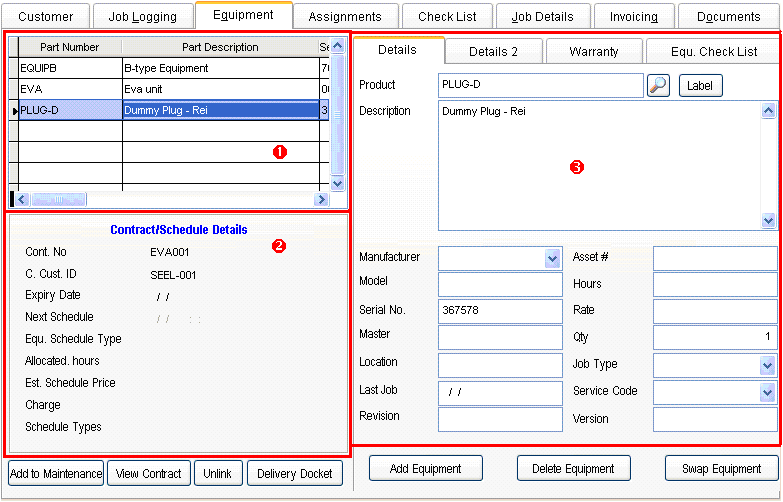Click the magnifier lookup icon beside Product
Image resolution: width=783 pixels, height=502 pixels.
click(658, 86)
